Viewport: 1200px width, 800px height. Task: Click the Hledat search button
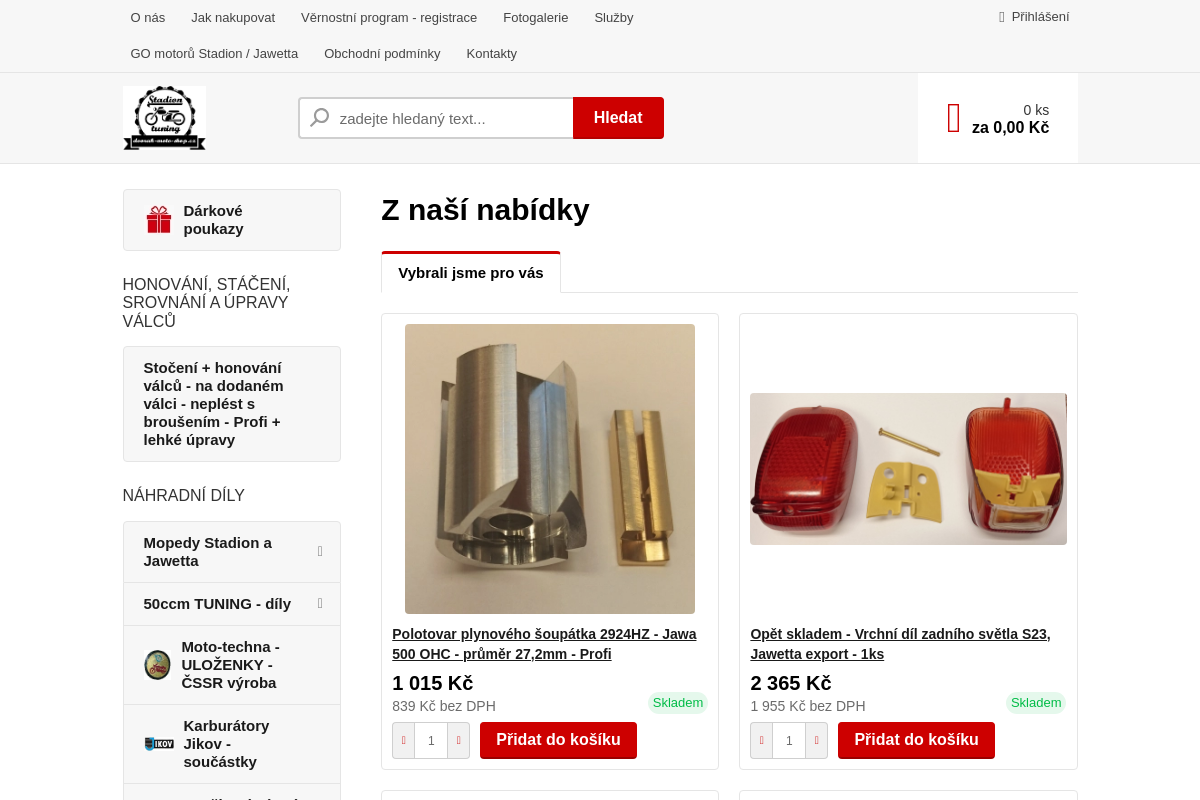point(618,118)
